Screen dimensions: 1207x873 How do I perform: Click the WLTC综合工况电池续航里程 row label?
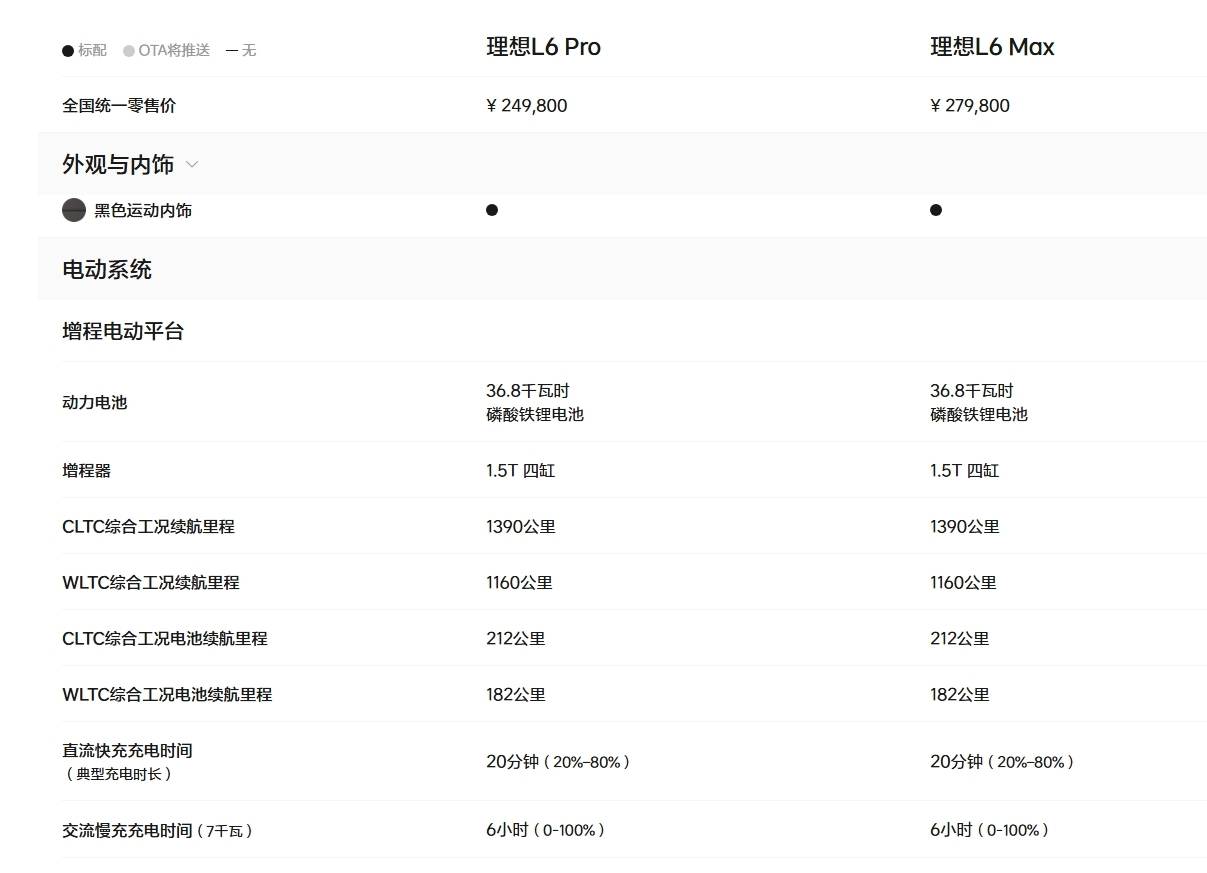[x=167, y=695]
